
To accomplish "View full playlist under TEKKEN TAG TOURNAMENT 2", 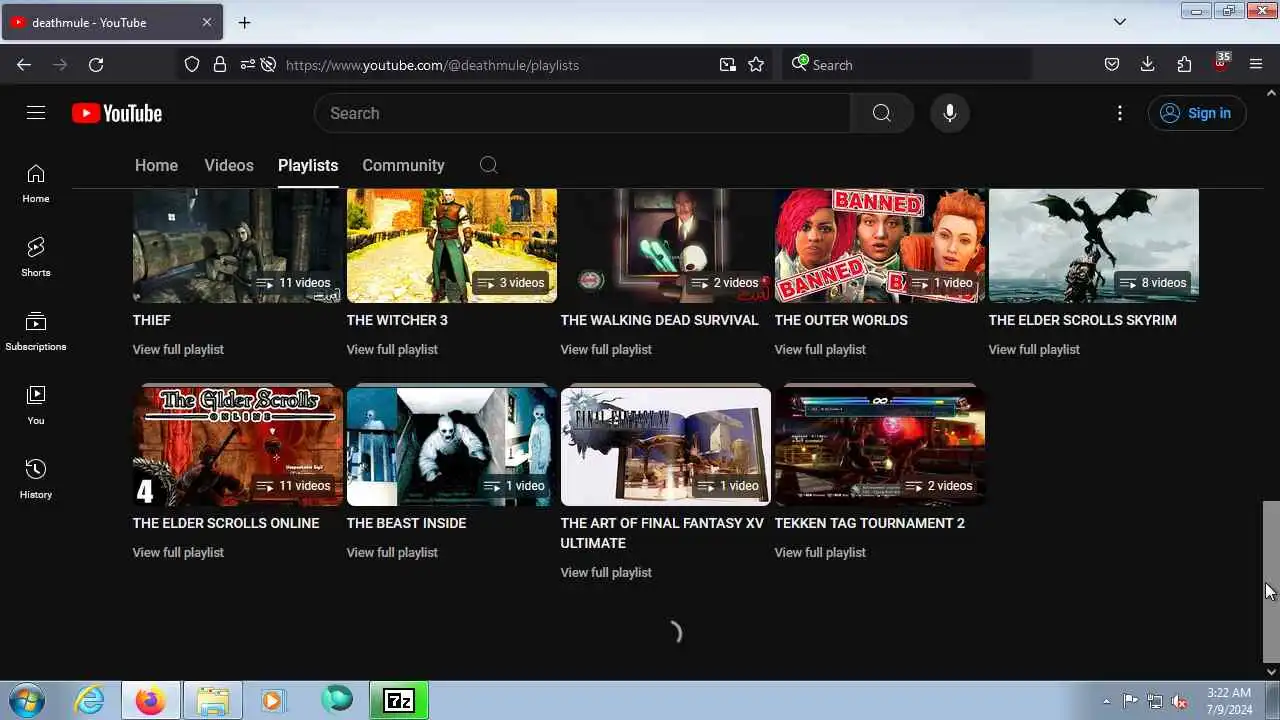I will (820, 552).
